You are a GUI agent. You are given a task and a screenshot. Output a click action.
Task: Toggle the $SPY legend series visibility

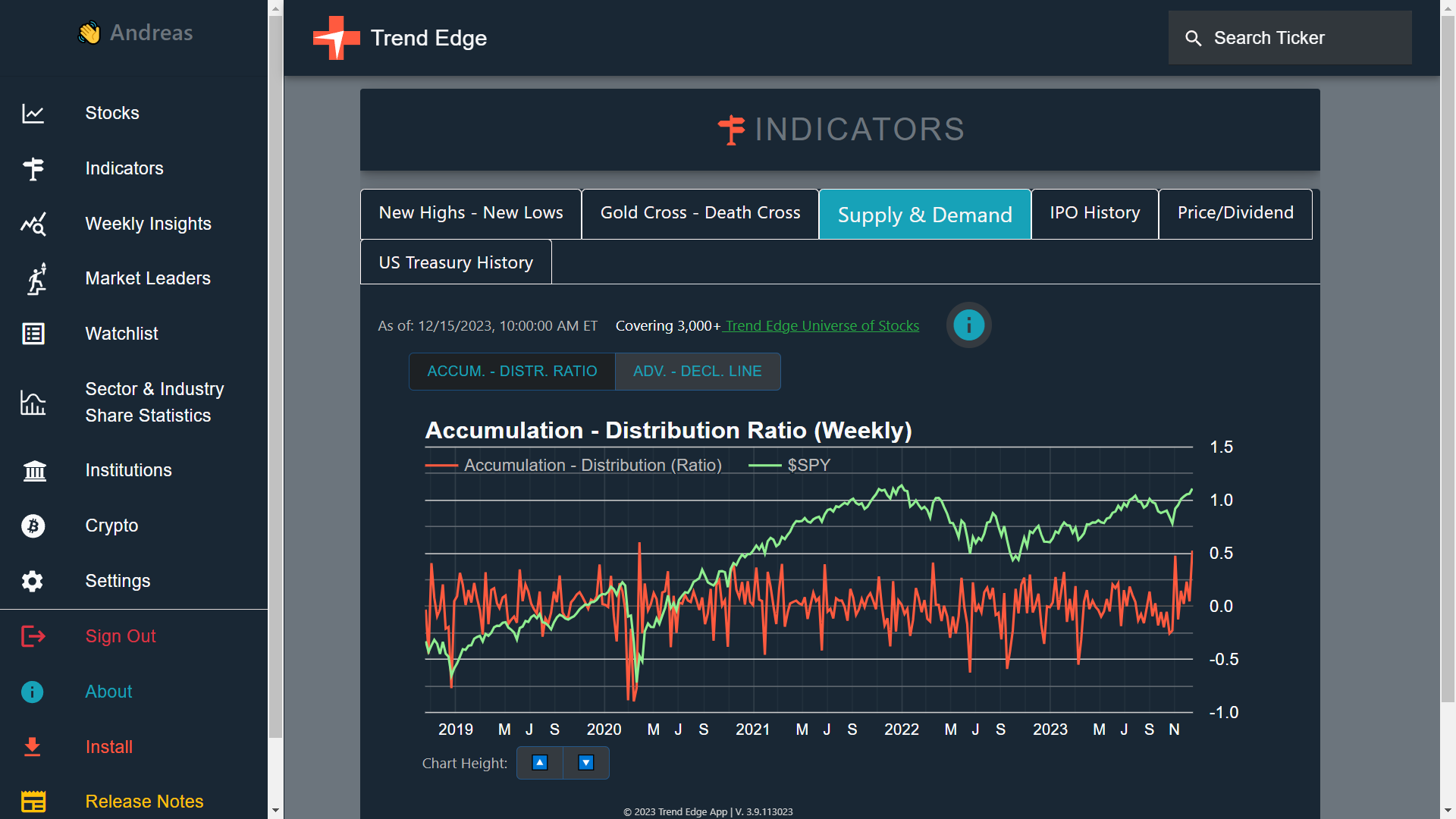[x=807, y=465]
